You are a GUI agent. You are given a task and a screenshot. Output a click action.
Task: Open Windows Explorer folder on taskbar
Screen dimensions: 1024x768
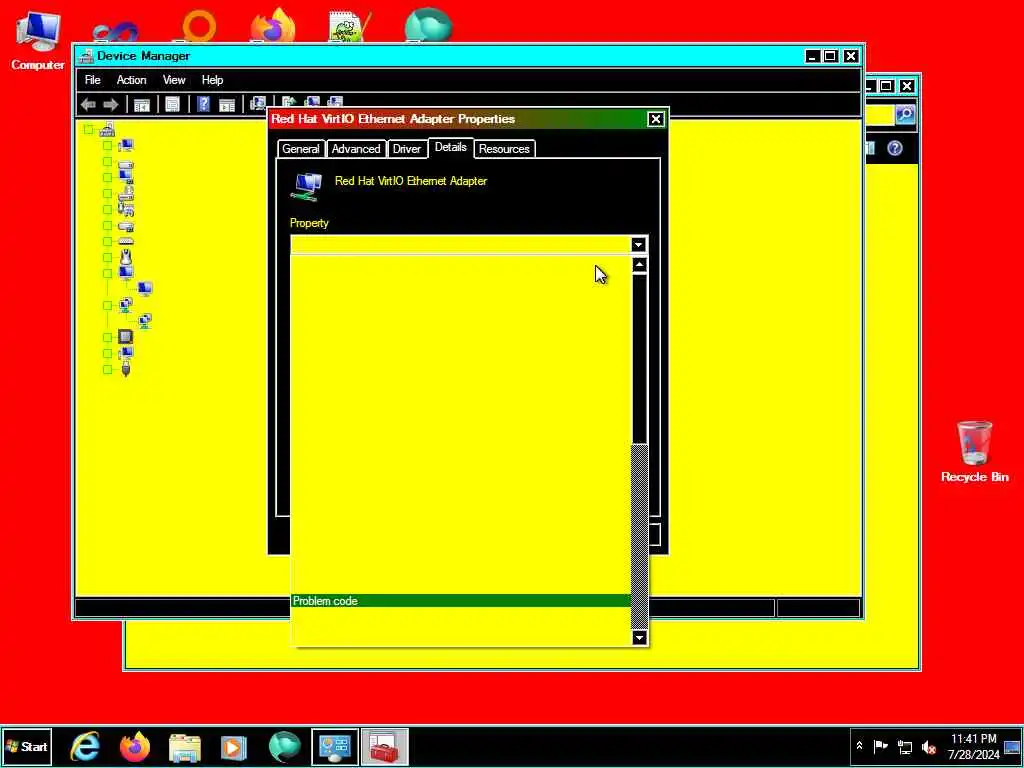(185, 747)
